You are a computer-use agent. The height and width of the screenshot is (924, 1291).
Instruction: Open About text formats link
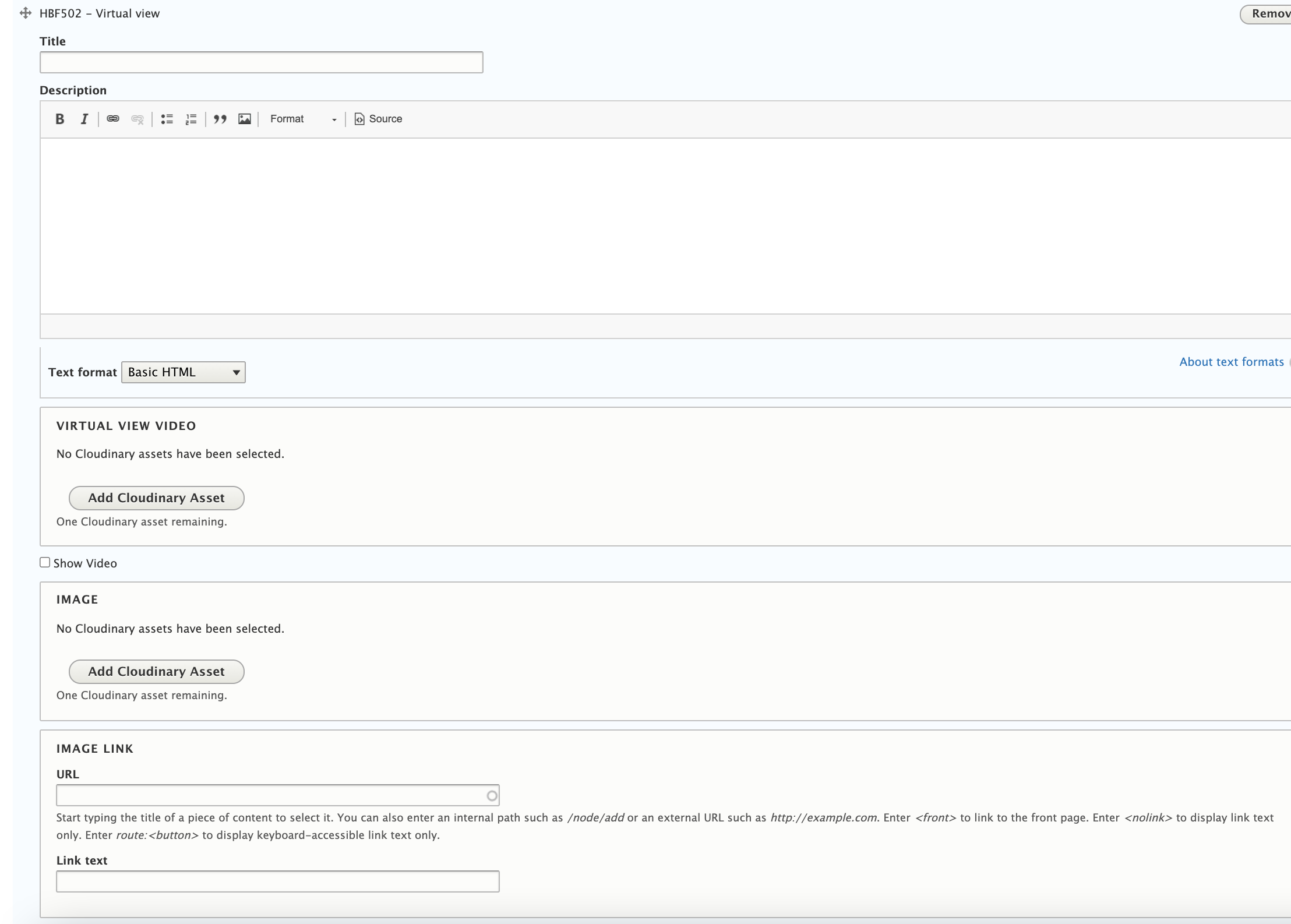click(1232, 362)
